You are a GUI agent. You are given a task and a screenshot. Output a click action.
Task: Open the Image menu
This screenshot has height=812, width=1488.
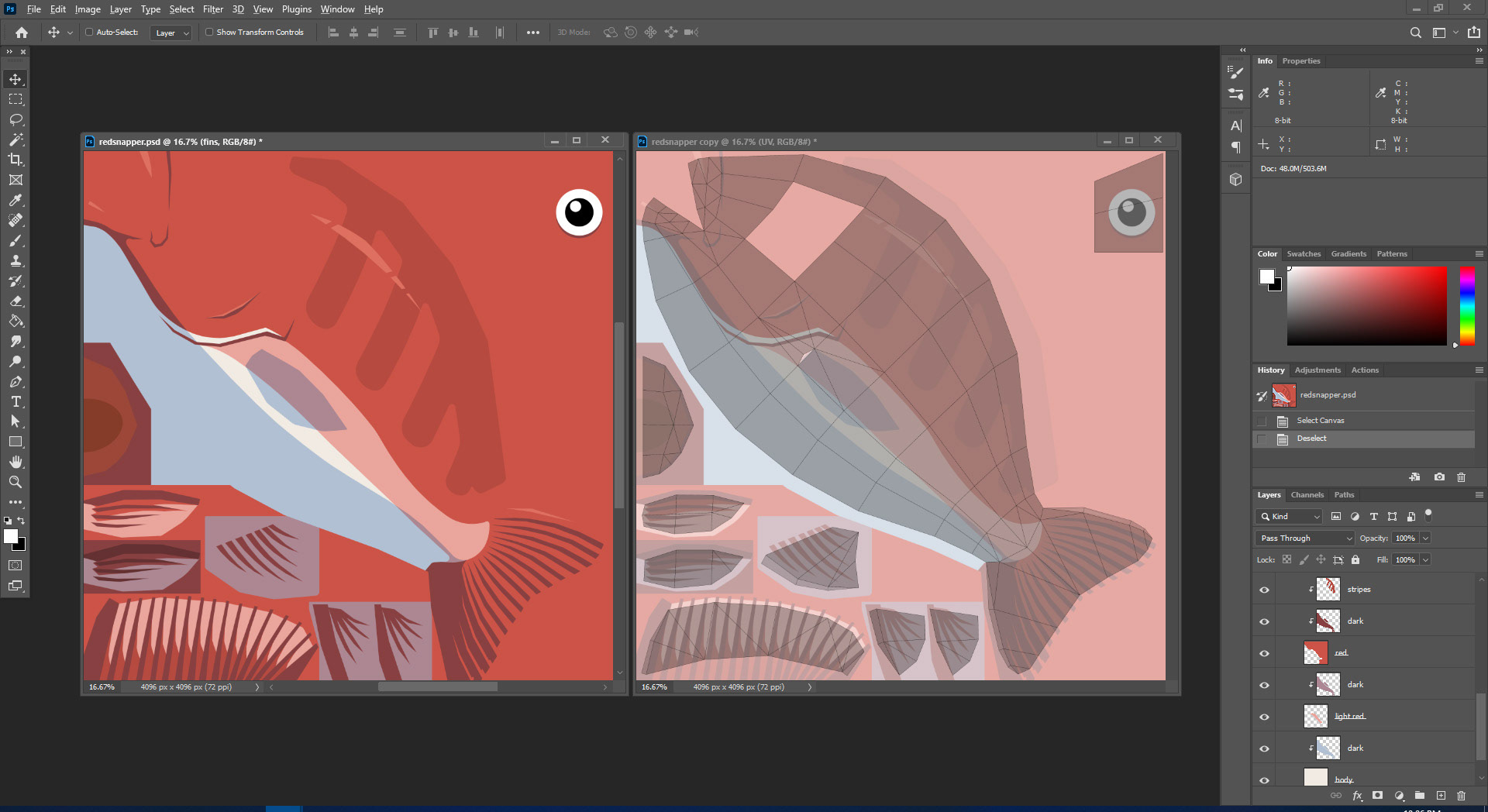pos(88,9)
